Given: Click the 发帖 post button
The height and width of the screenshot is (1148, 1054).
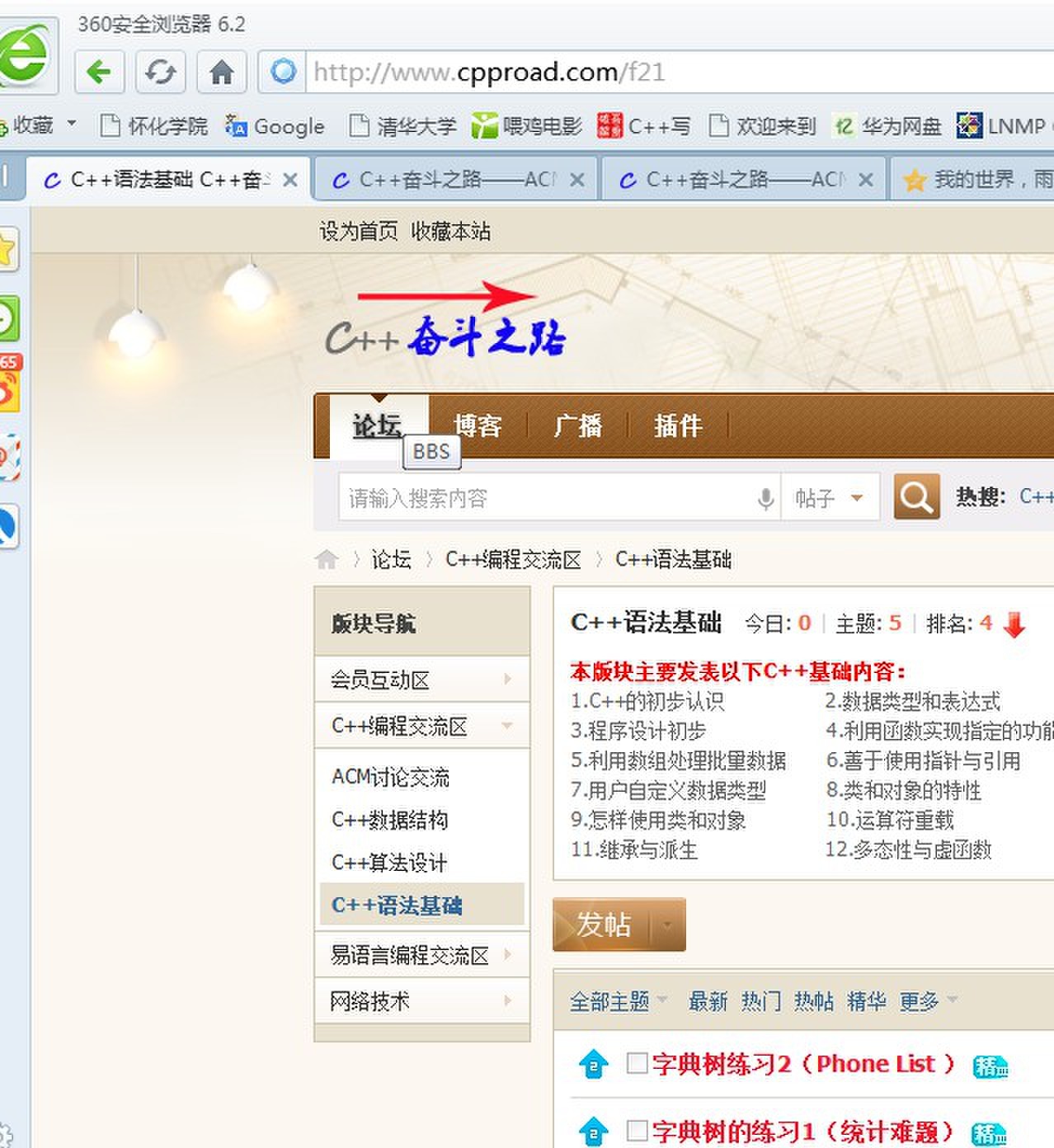Looking at the screenshot, I should [x=606, y=925].
